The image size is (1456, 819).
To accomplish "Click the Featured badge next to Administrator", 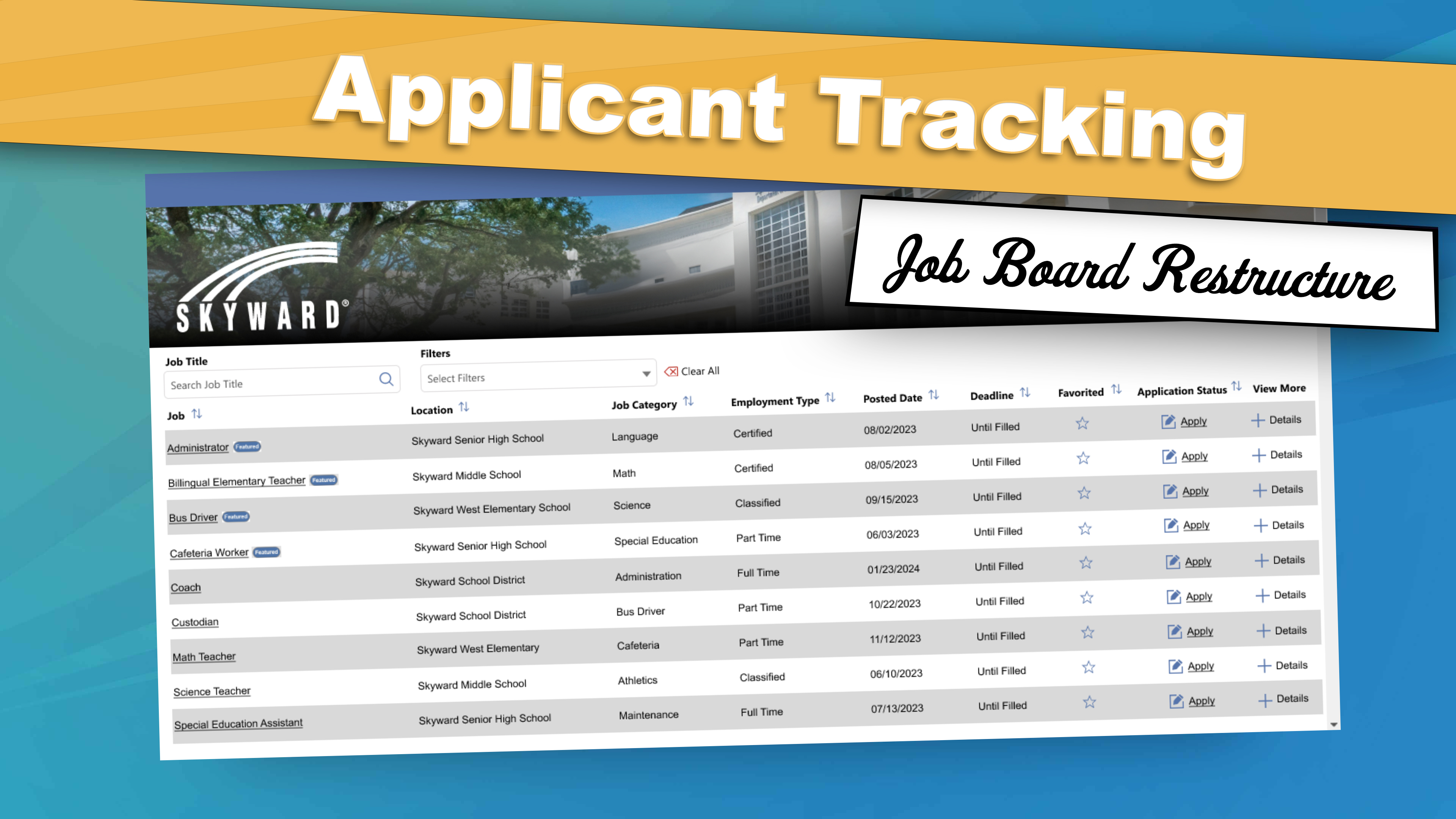I will (x=247, y=447).
